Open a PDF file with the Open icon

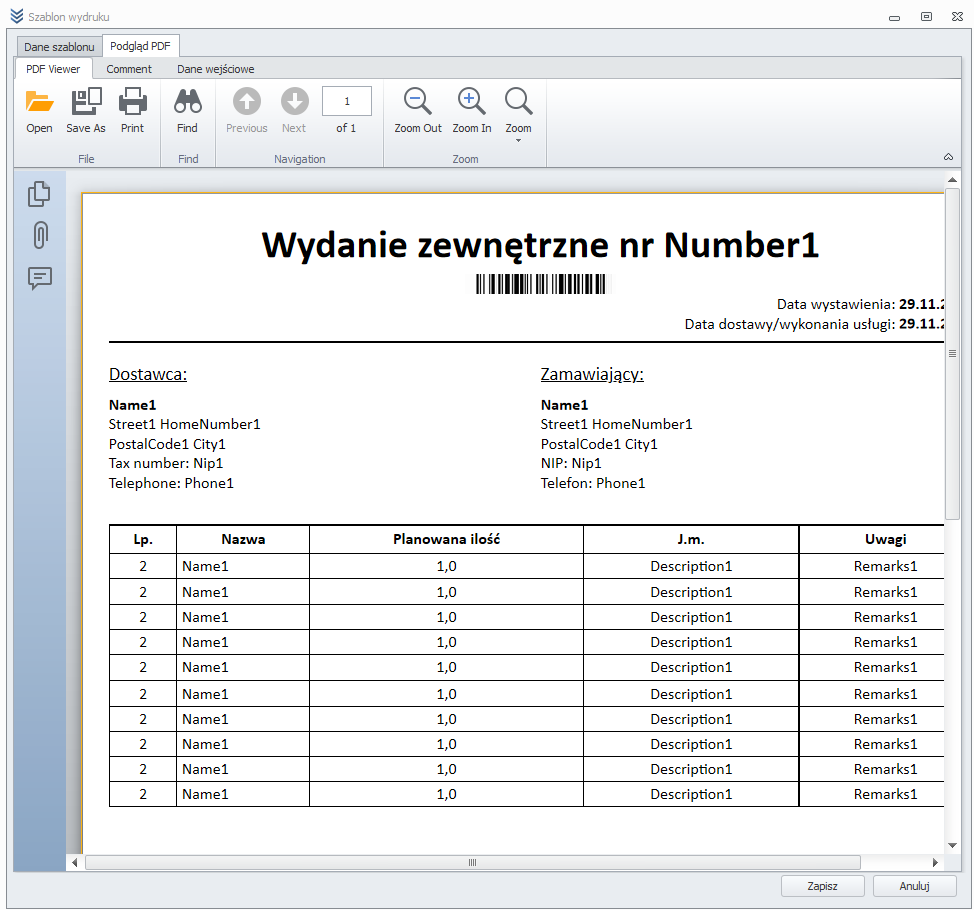point(39,111)
